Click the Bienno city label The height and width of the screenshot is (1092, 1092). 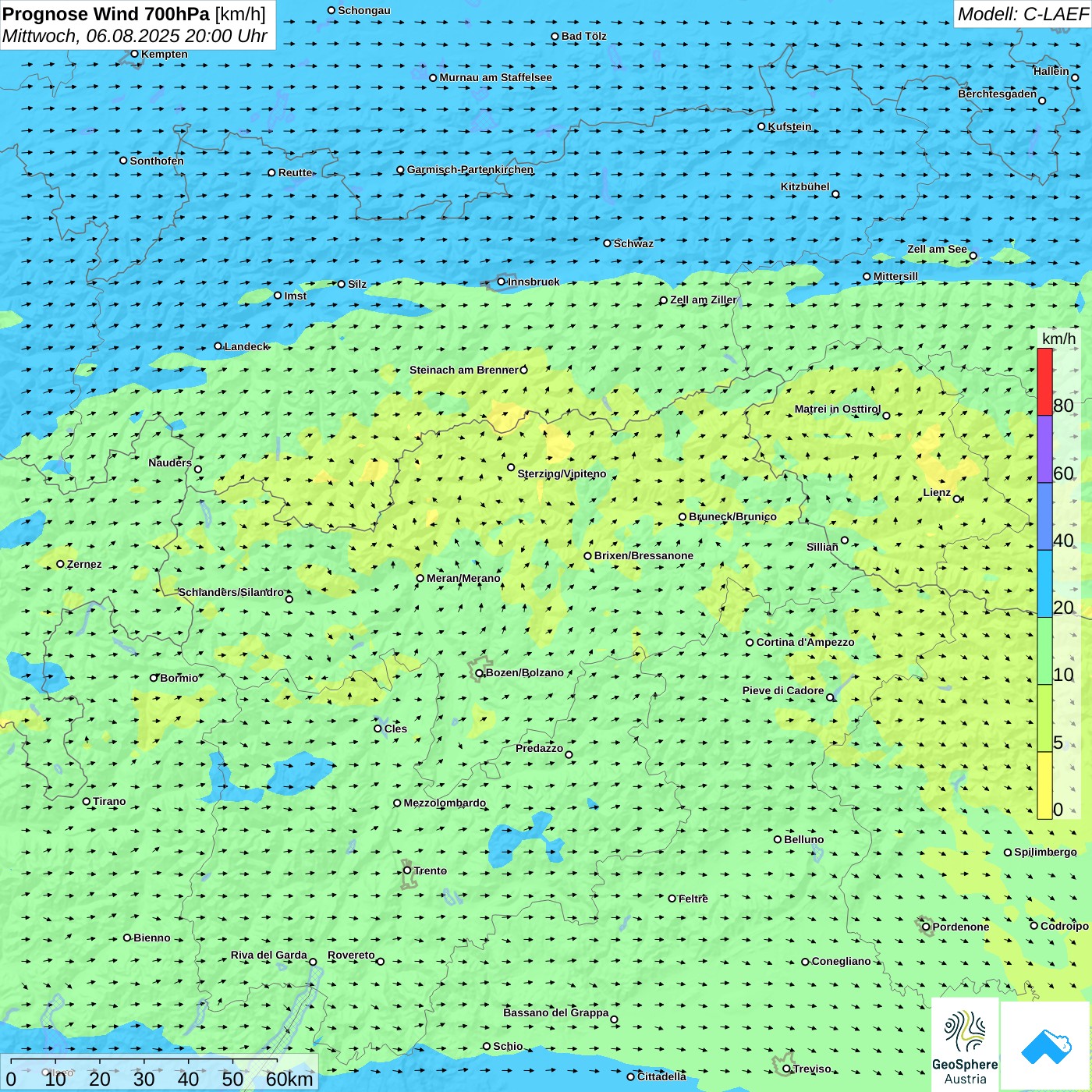point(151,938)
